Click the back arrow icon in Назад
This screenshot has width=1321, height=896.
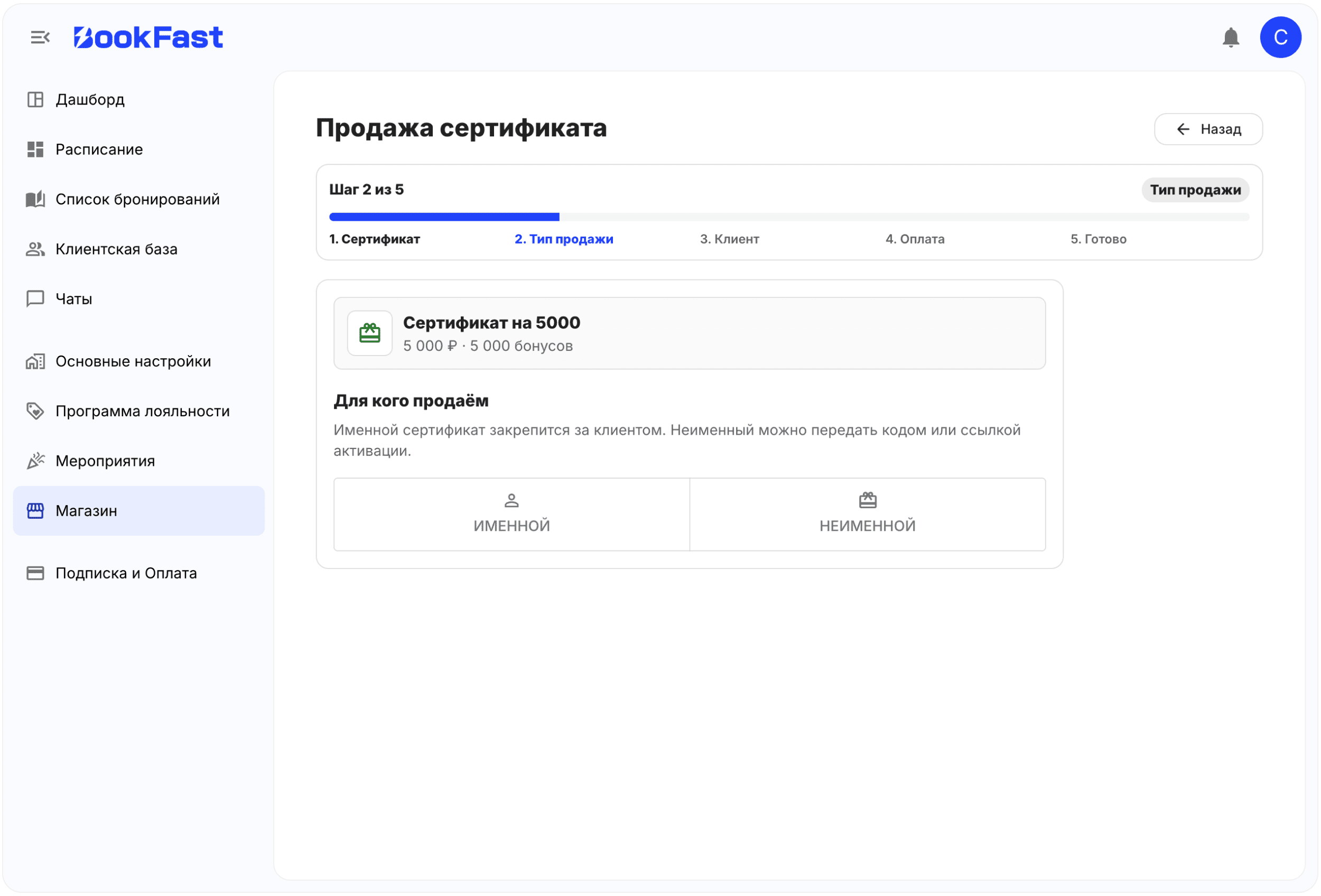click(x=1183, y=129)
